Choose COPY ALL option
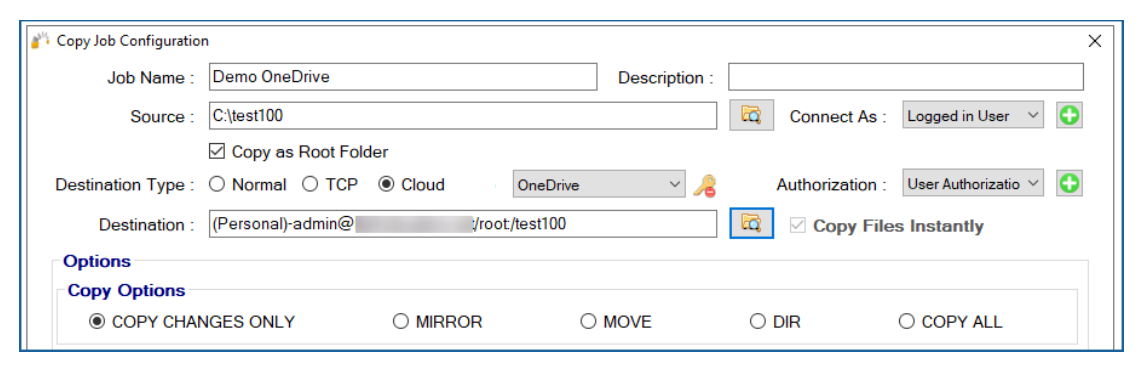1143x371 pixels. click(x=906, y=321)
